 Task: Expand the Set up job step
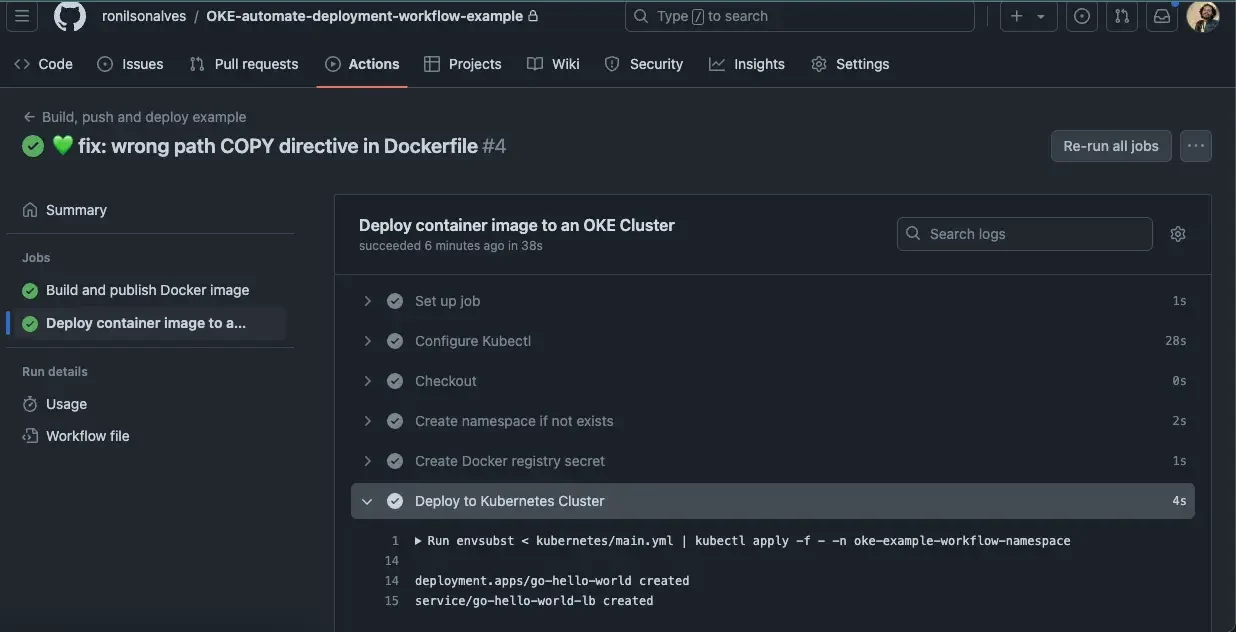[x=772, y=301]
